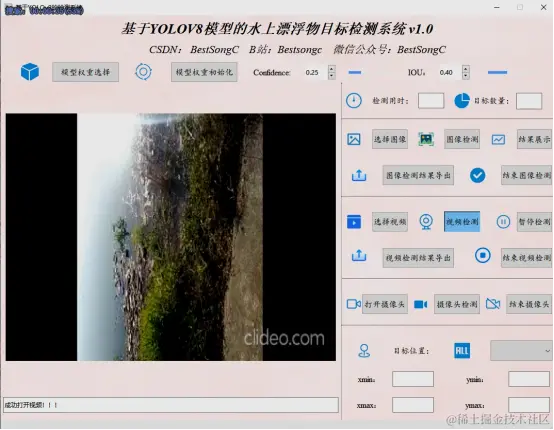Open the target position dropdown
Screen dimensions: 554x430
click(x=521, y=351)
